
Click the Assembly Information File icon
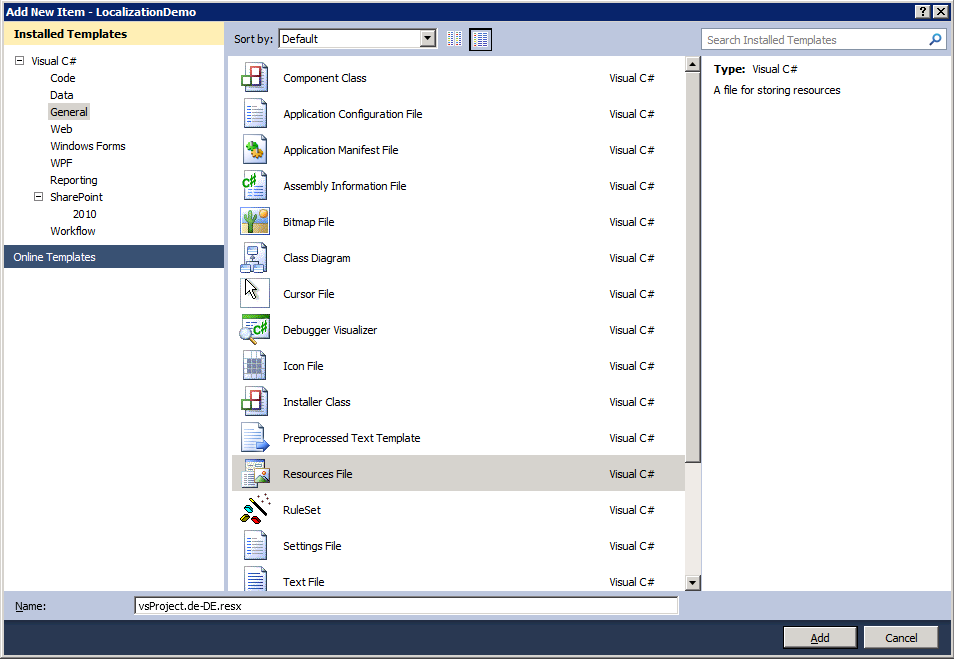point(254,186)
